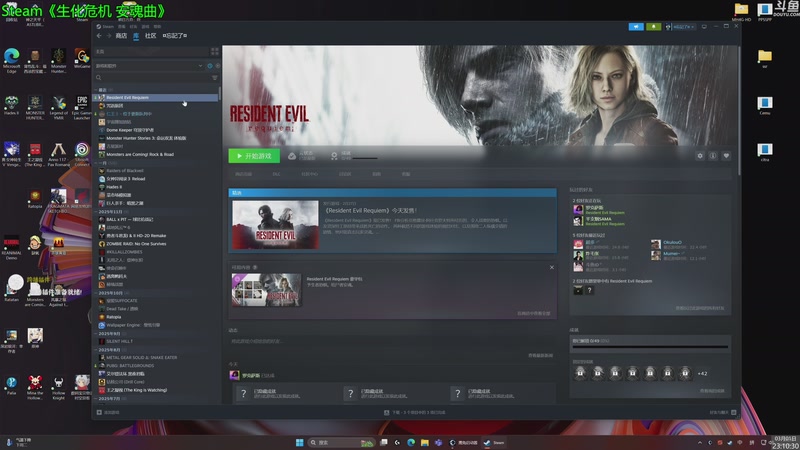
Task: Select BALL x PIT in the game list
Action: click(157, 219)
